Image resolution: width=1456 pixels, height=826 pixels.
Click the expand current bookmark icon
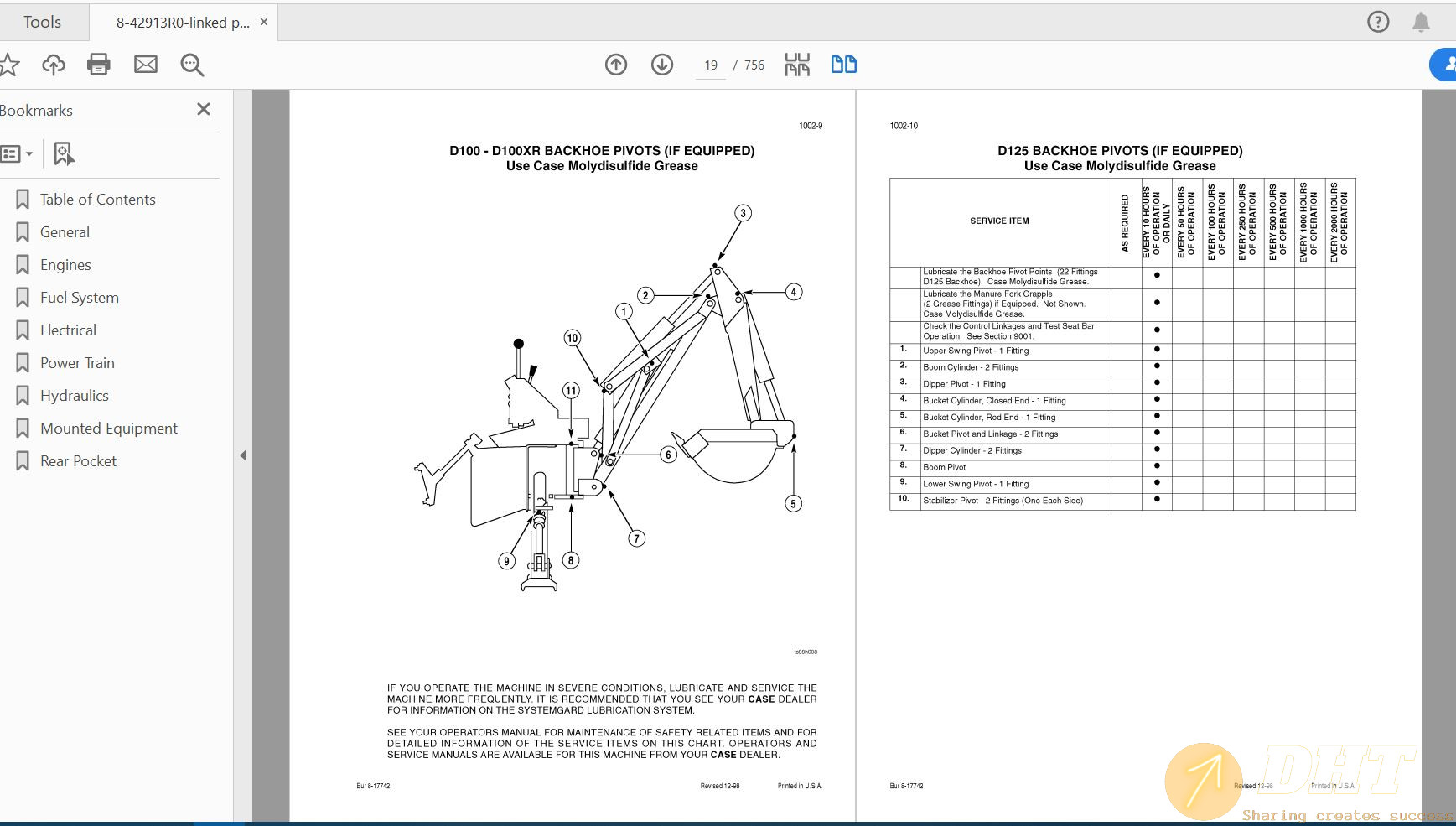click(x=65, y=153)
